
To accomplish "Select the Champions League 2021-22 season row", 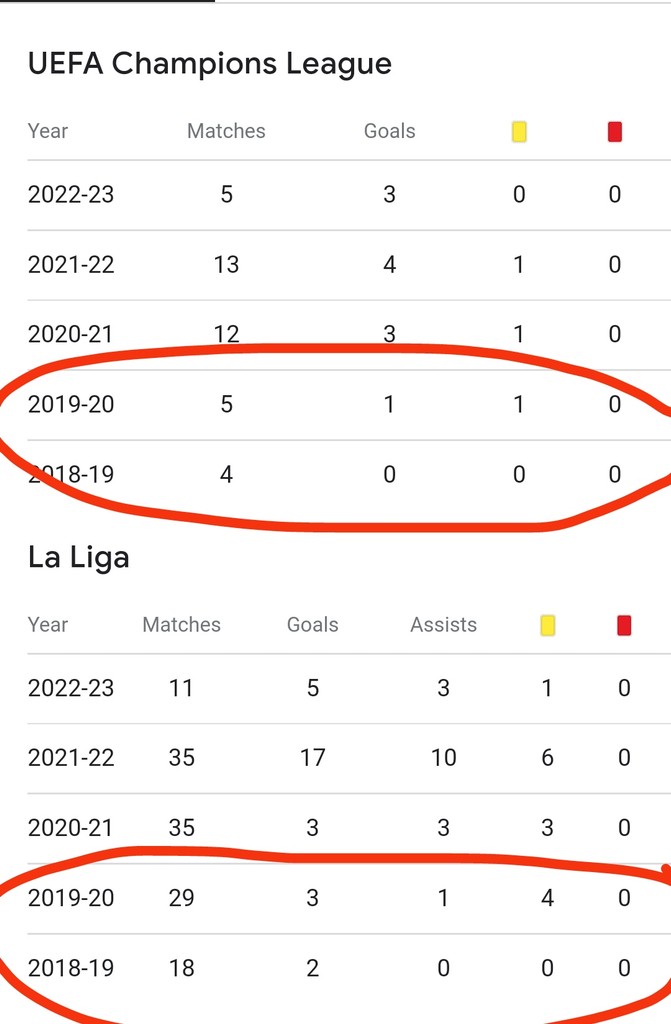I will pos(349,265).
